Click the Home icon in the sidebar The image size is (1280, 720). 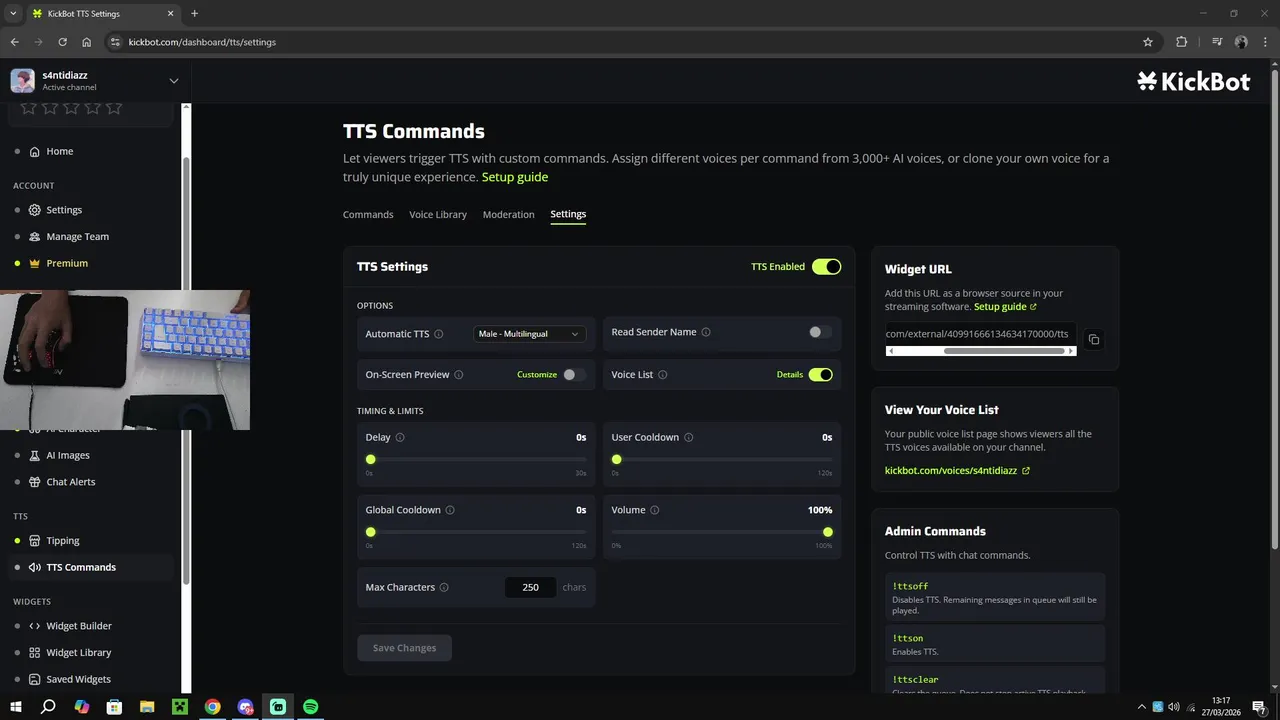[35, 152]
